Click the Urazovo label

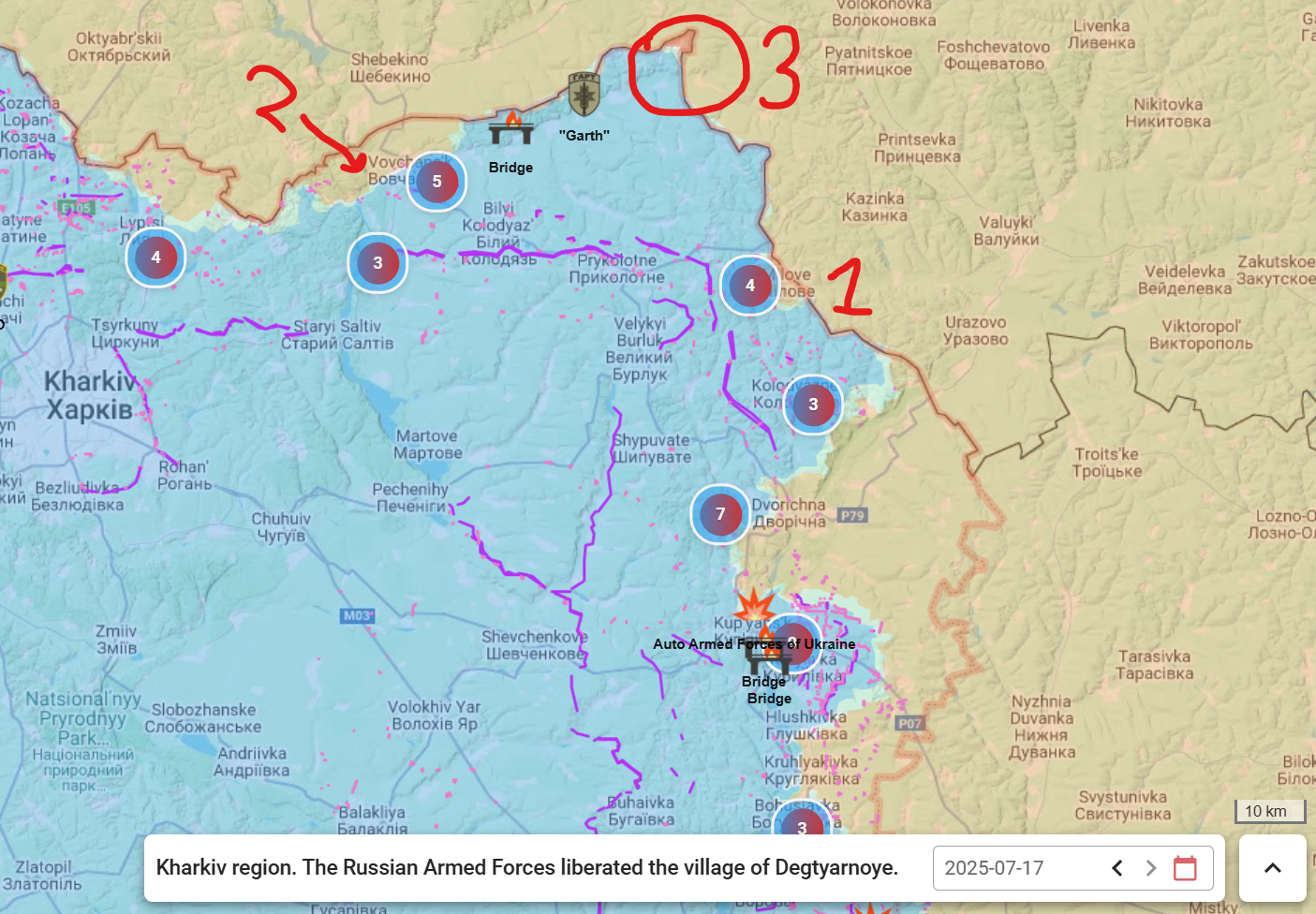tap(976, 331)
